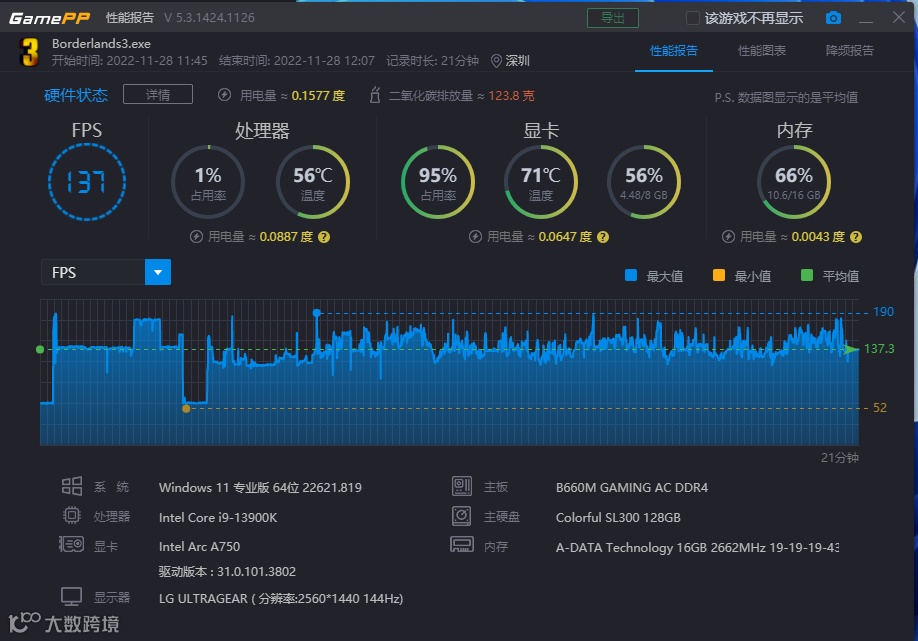Viewport: 918px width, 641px height.
Task: Click the monitor icon beside 显示器
Action: point(71,597)
